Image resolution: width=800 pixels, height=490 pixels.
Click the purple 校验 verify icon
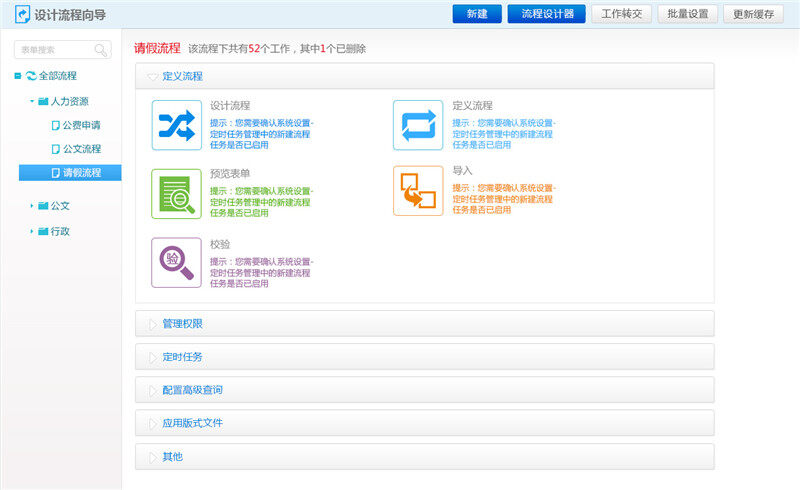coord(176,262)
